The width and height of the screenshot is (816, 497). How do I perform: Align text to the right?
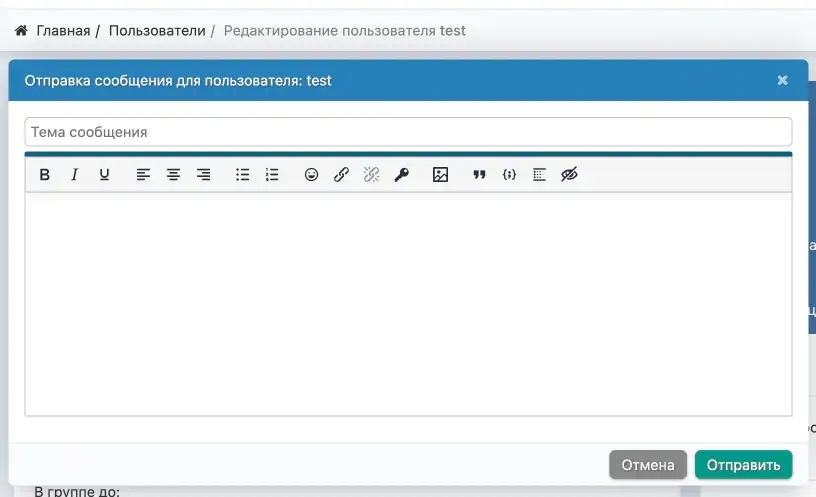point(203,174)
